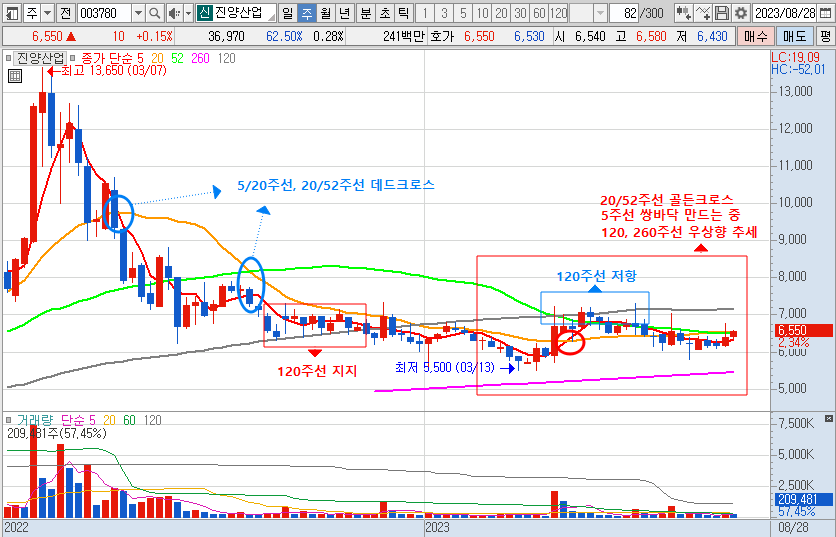Click the green 52 moving average legend
Viewport: 836px width, 537px height.
[177, 58]
